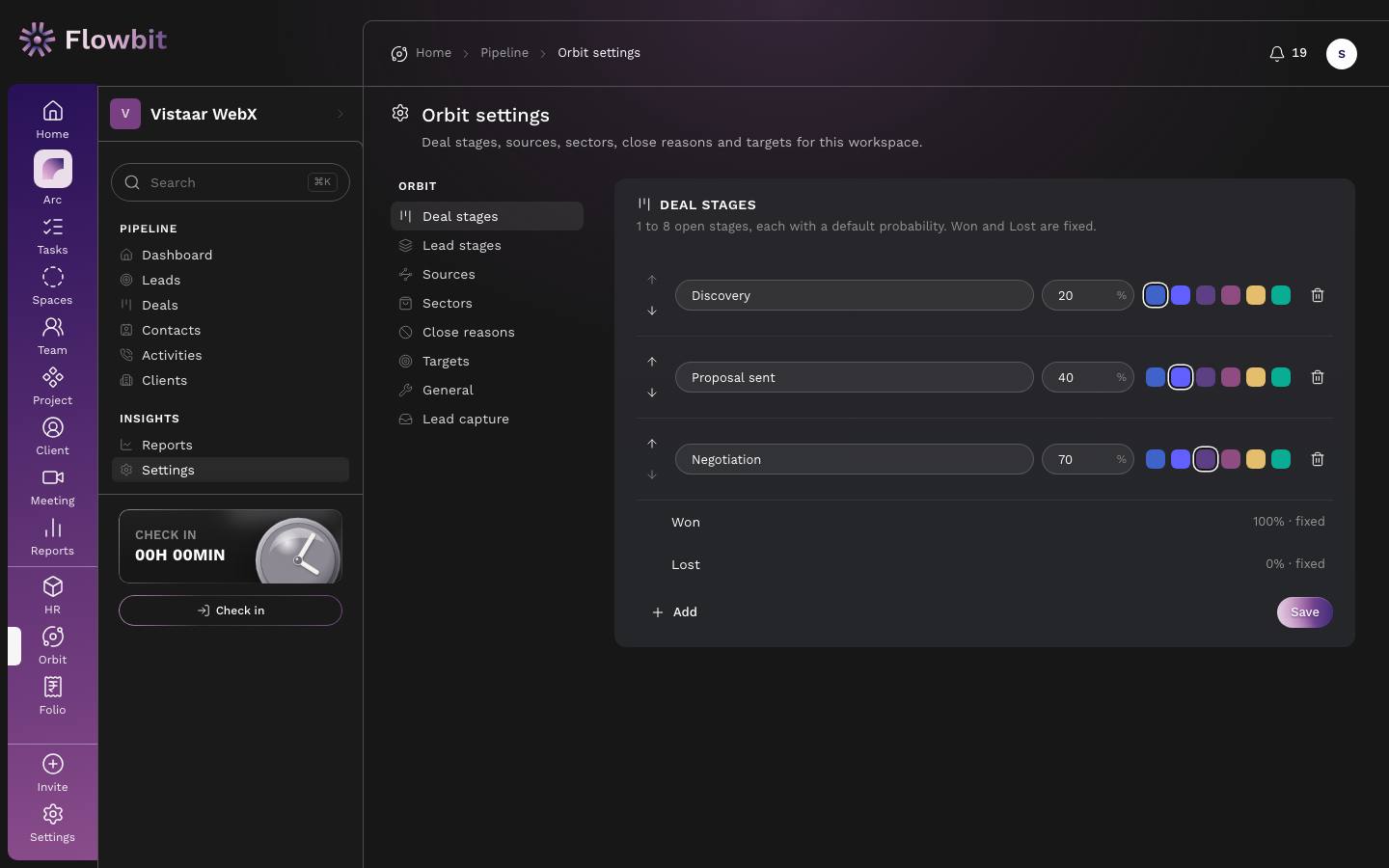The height and width of the screenshot is (868, 1389).
Task: Open Reports under Insights
Action: [x=231, y=445]
